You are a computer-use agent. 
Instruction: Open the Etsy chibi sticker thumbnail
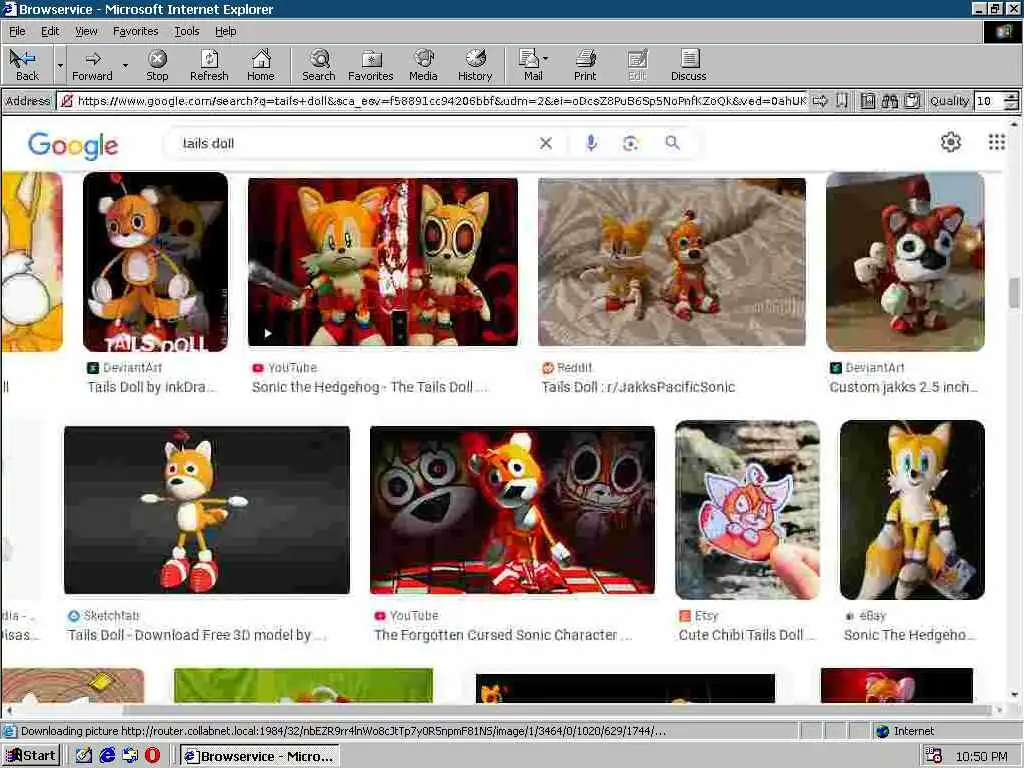[747, 509]
